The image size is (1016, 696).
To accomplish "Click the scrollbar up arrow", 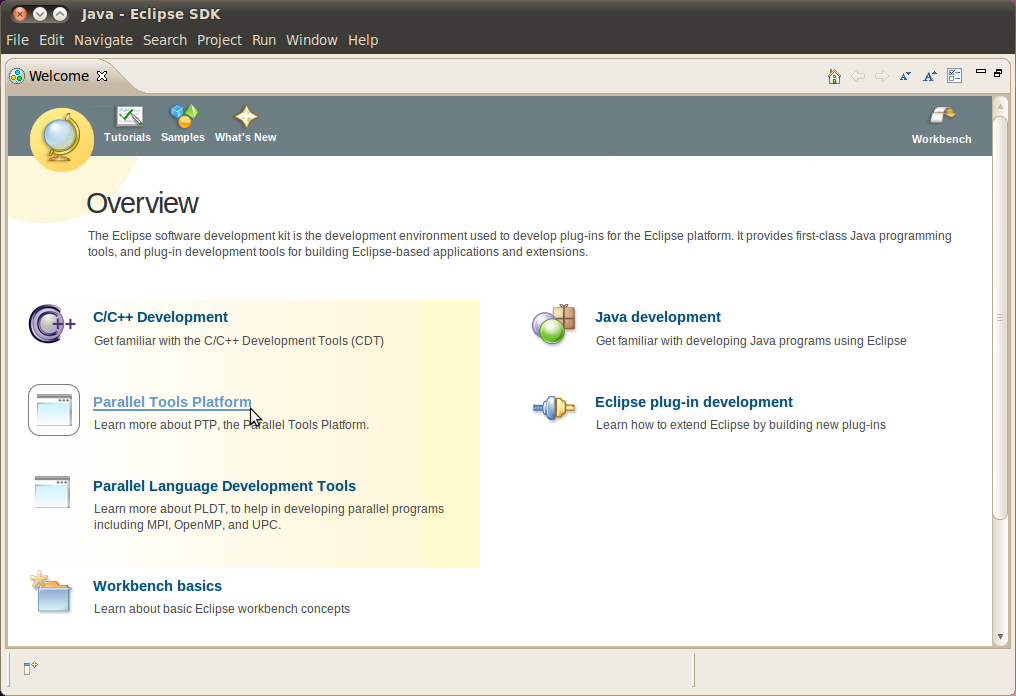I will 1000,106.
